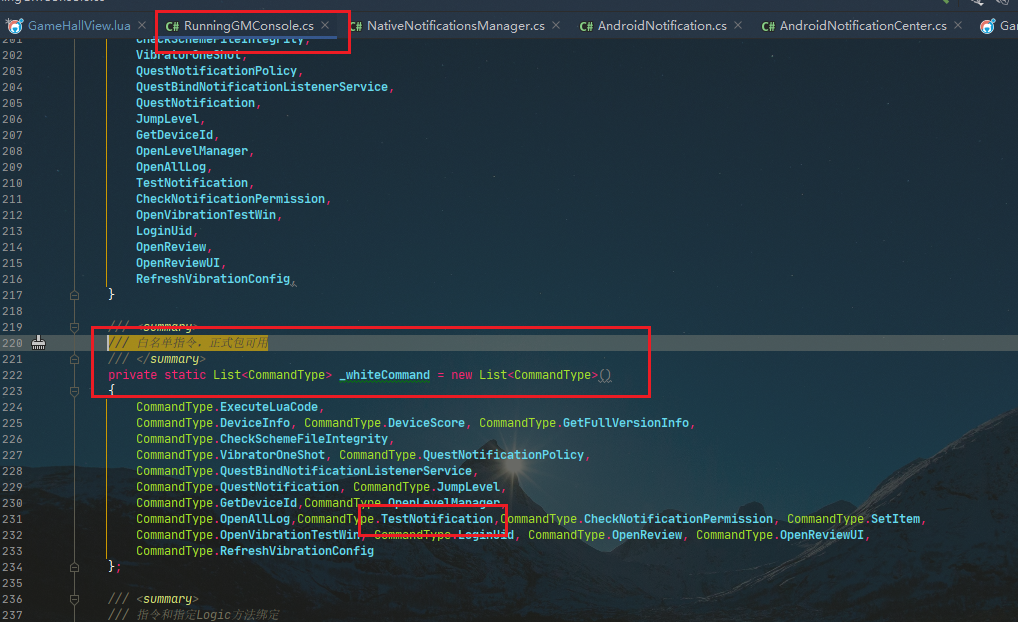Click the 'private' keyword on line 222
The height and width of the screenshot is (622, 1018).
(x=132, y=375)
